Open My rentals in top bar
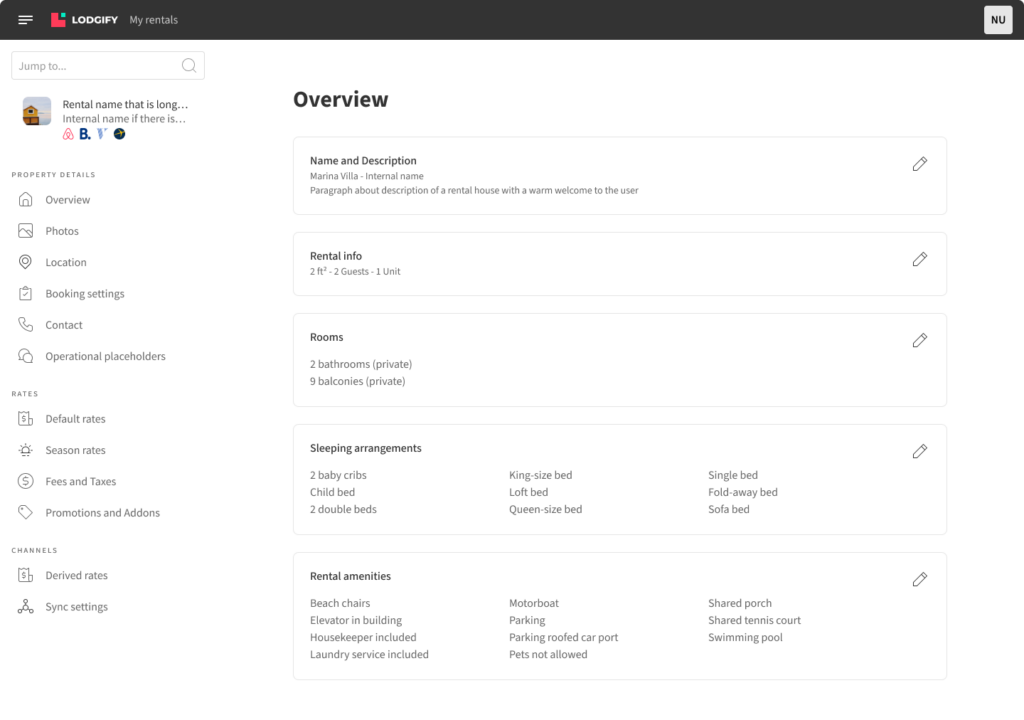 point(153,20)
